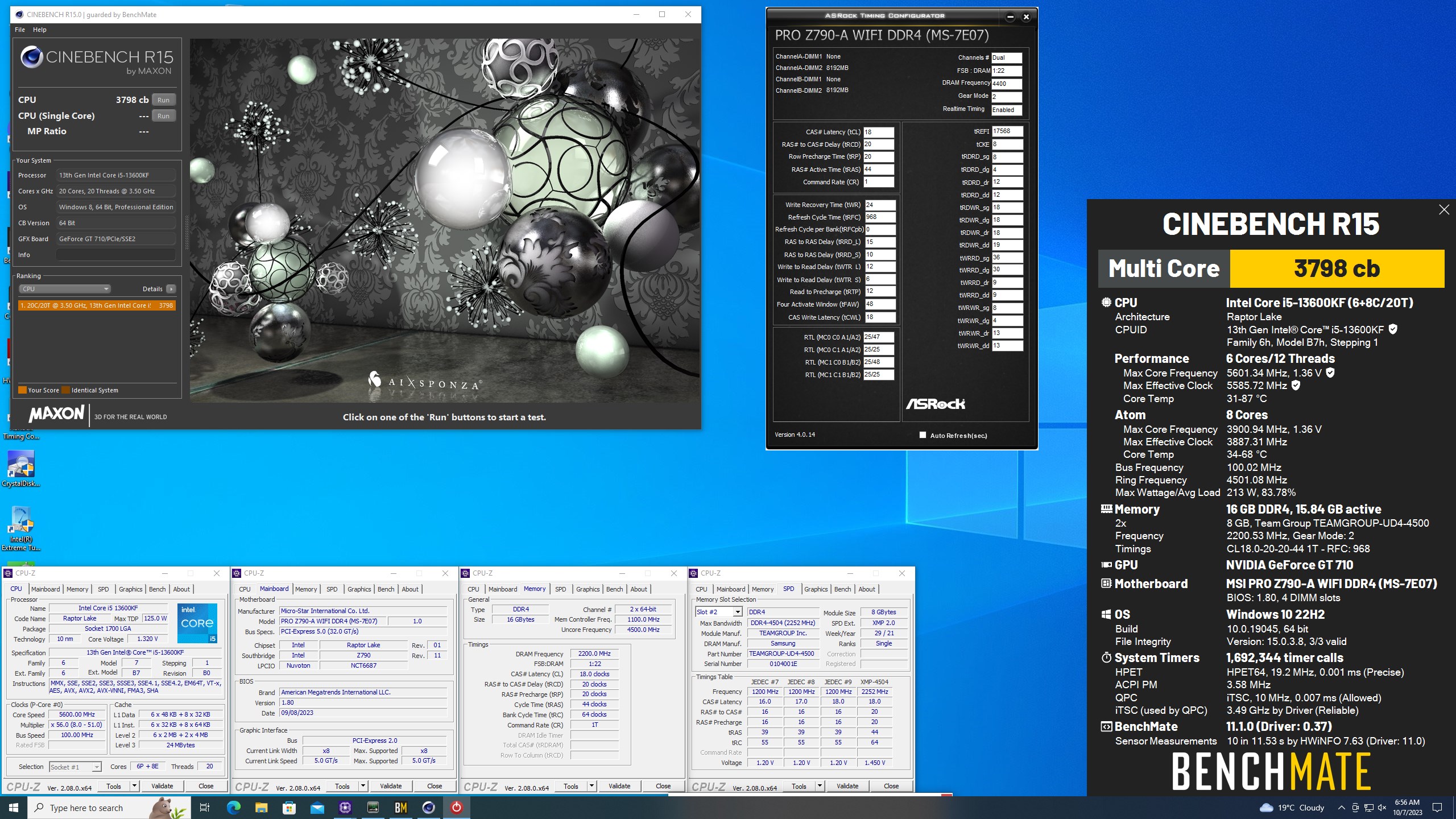This screenshot has height=819, width=1456.
Task: Enable the Auto Refresh checkbox in Timing Configurator
Action: 923,435
